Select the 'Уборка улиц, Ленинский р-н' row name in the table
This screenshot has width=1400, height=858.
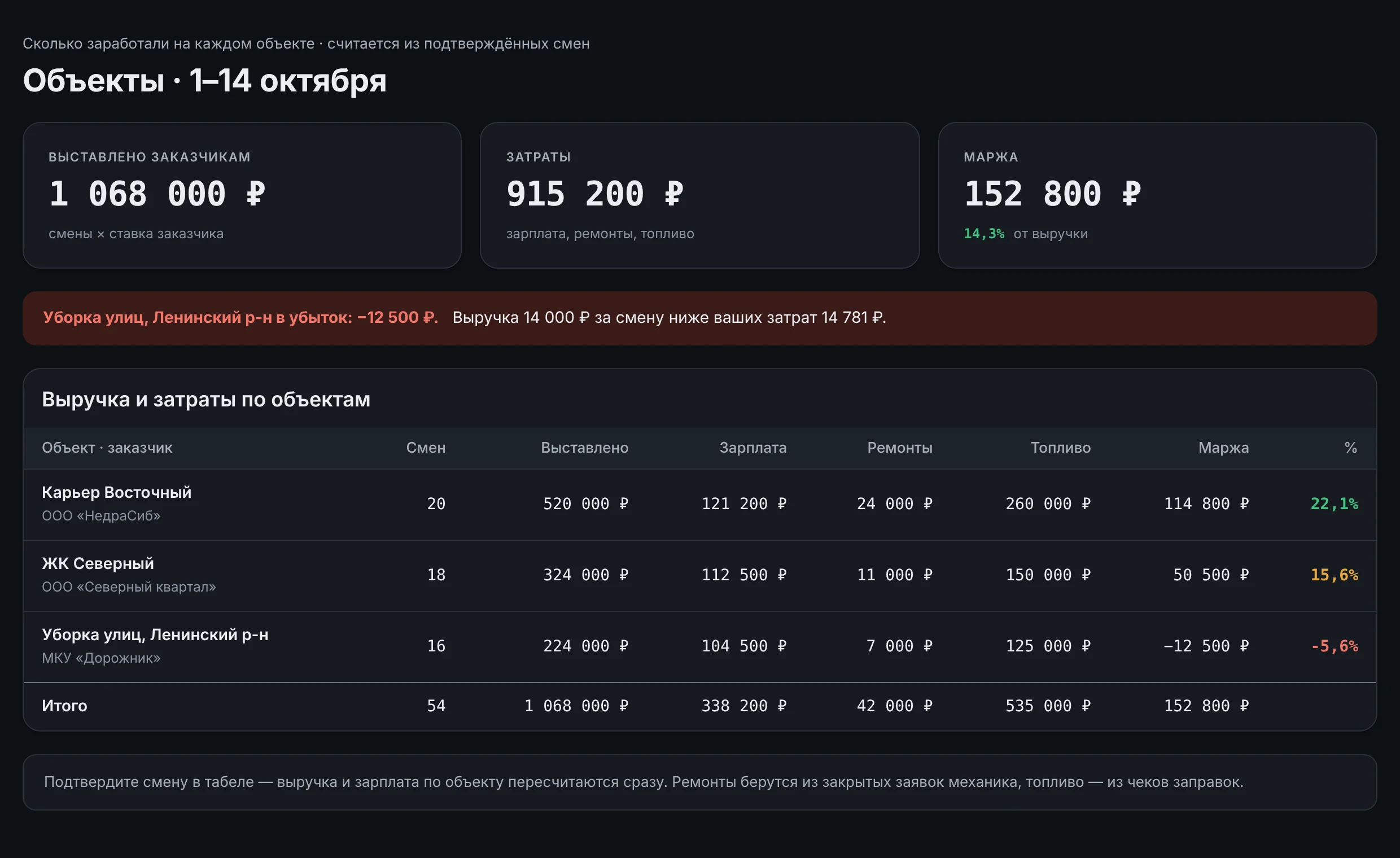[155, 634]
